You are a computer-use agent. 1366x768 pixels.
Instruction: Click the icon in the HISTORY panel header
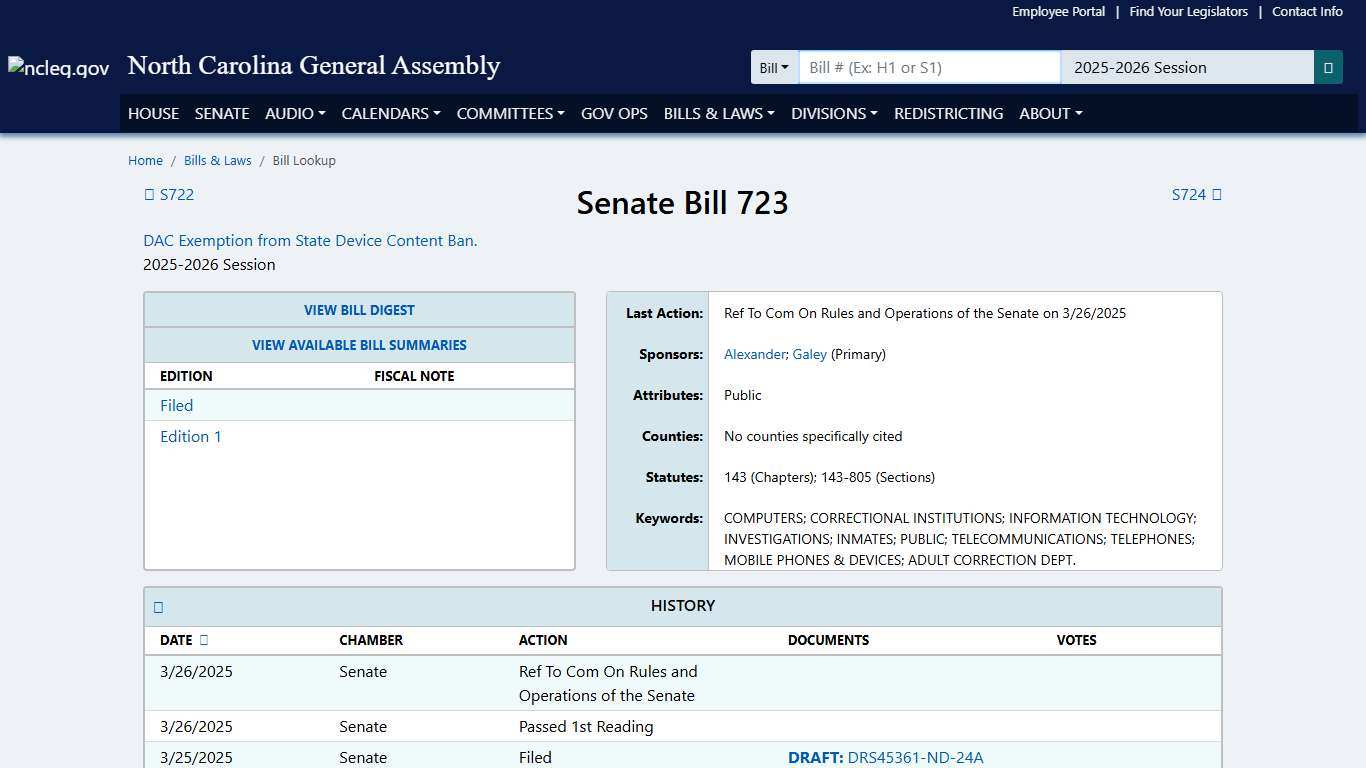coord(158,606)
